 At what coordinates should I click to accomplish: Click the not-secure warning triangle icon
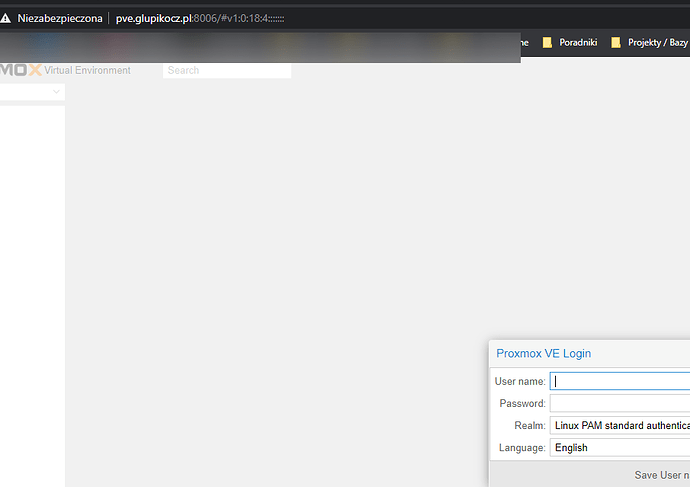8,18
